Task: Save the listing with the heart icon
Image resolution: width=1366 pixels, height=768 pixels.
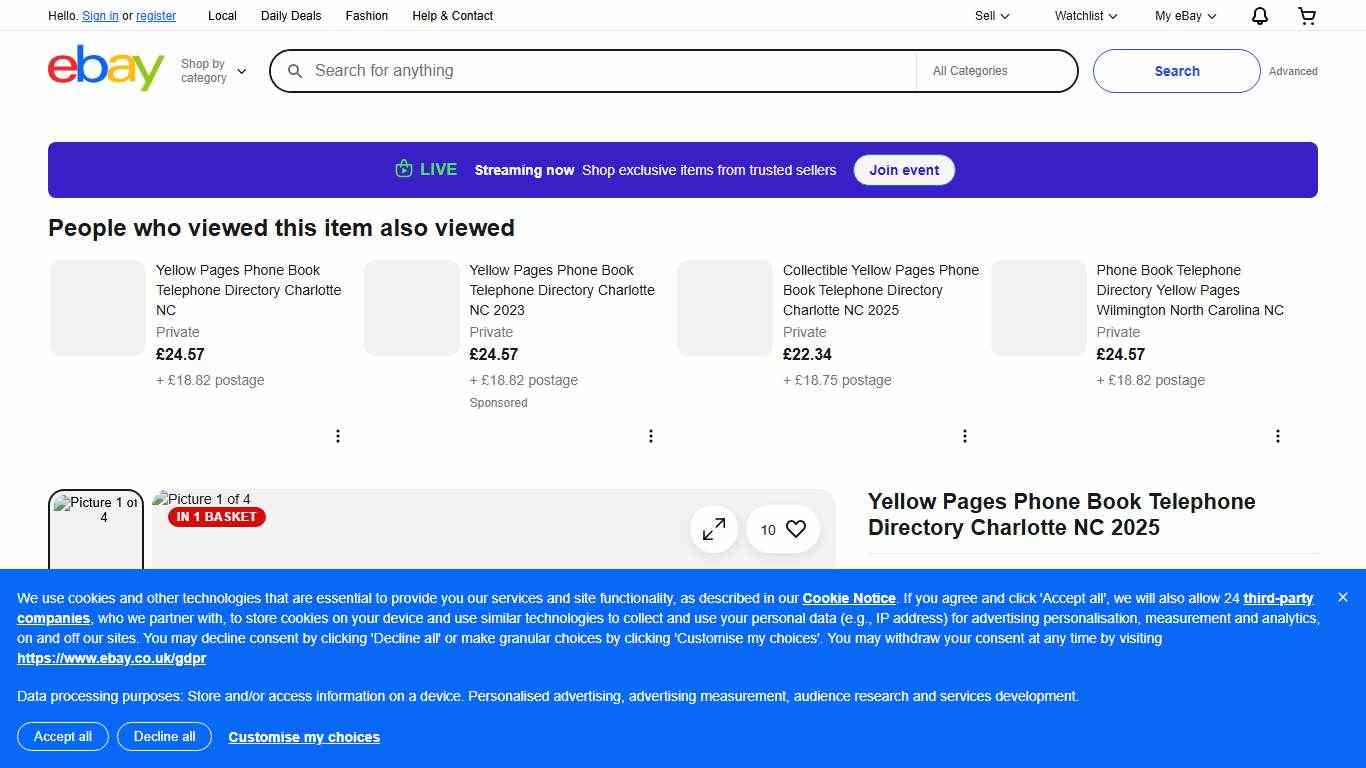Action: tap(795, 529)
